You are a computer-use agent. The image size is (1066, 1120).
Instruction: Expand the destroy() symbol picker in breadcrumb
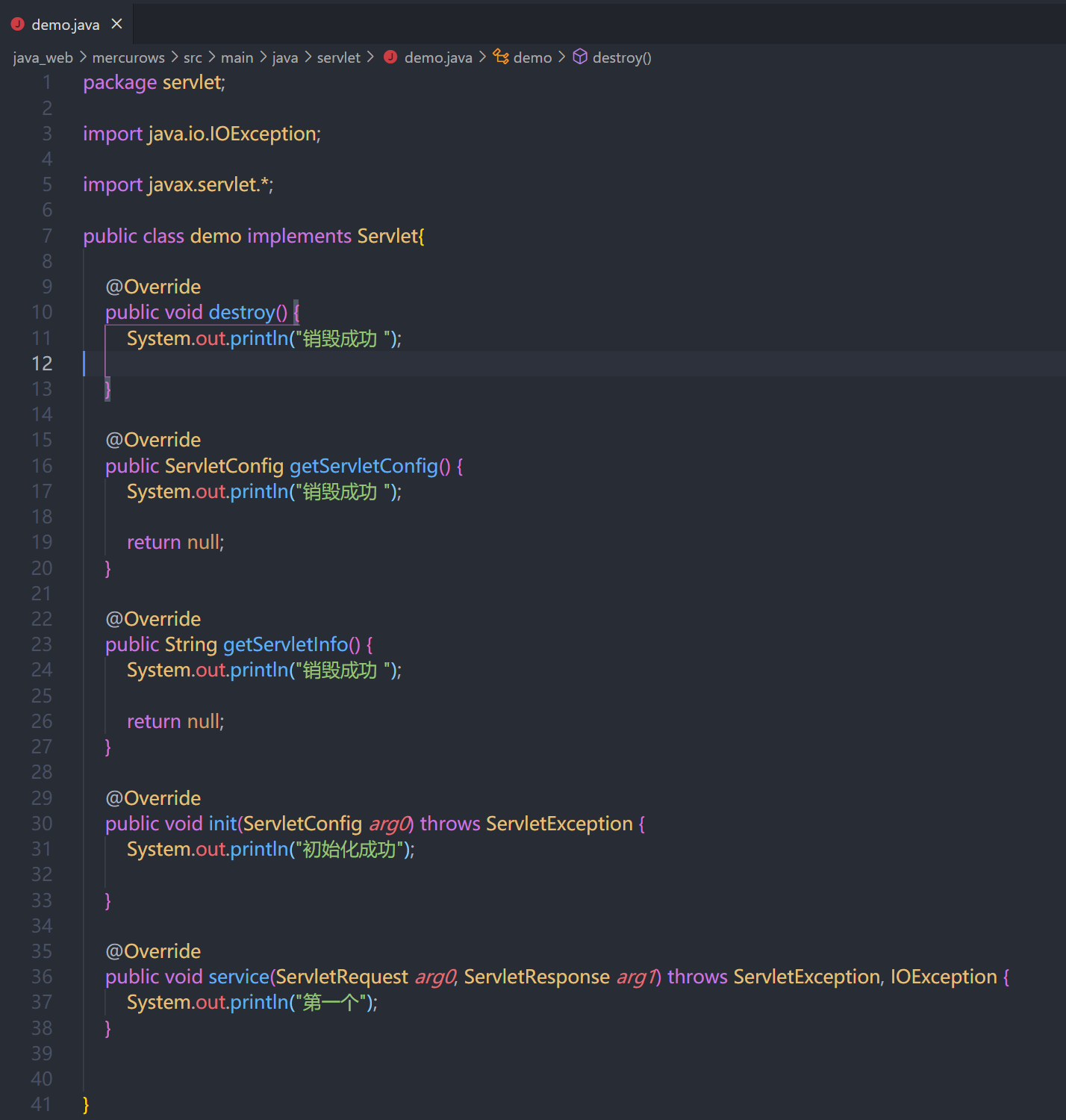coord(622,57)
